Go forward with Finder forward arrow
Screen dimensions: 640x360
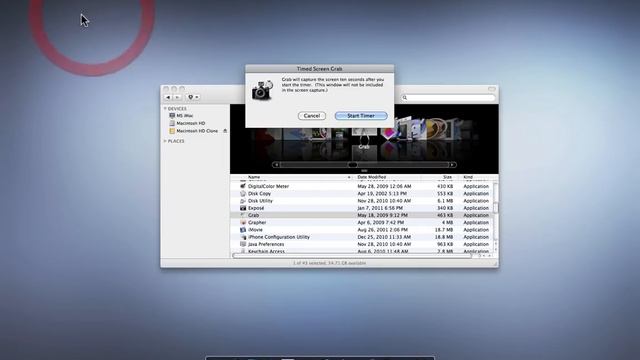click(177, 97)
